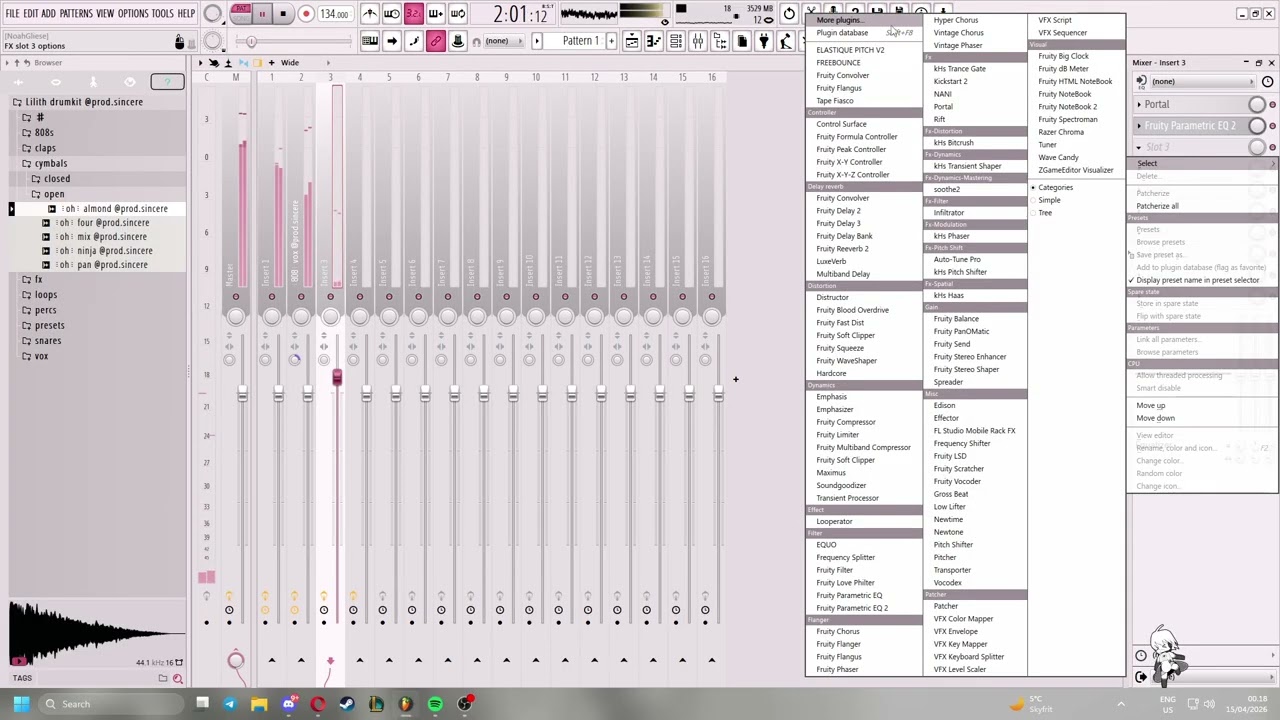Click More plugins at top of list
The width and height of the screenshot is (1280, 720).
838,20
